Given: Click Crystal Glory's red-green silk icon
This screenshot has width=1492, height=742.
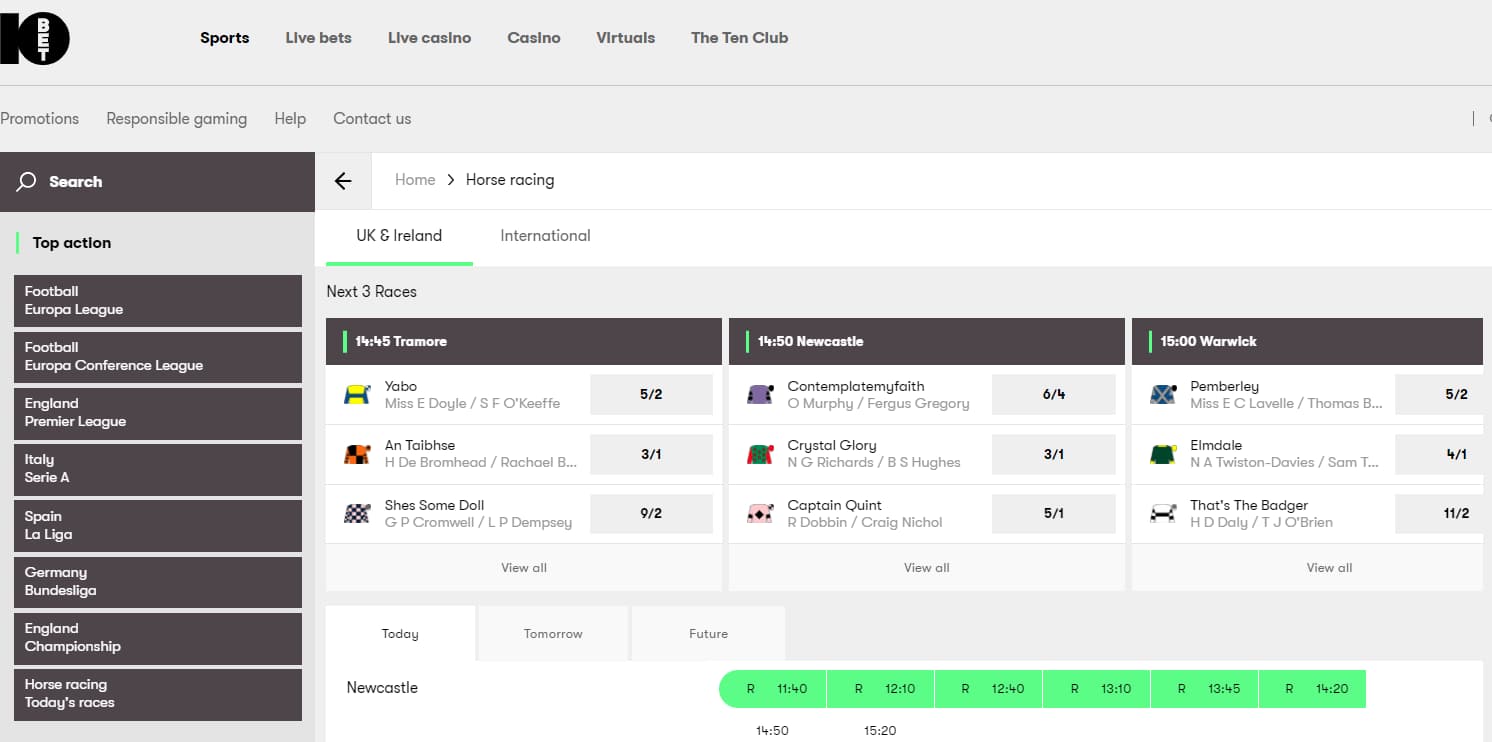Looking at the screenshot, I should pyautogui.click(x=760, y=454).
